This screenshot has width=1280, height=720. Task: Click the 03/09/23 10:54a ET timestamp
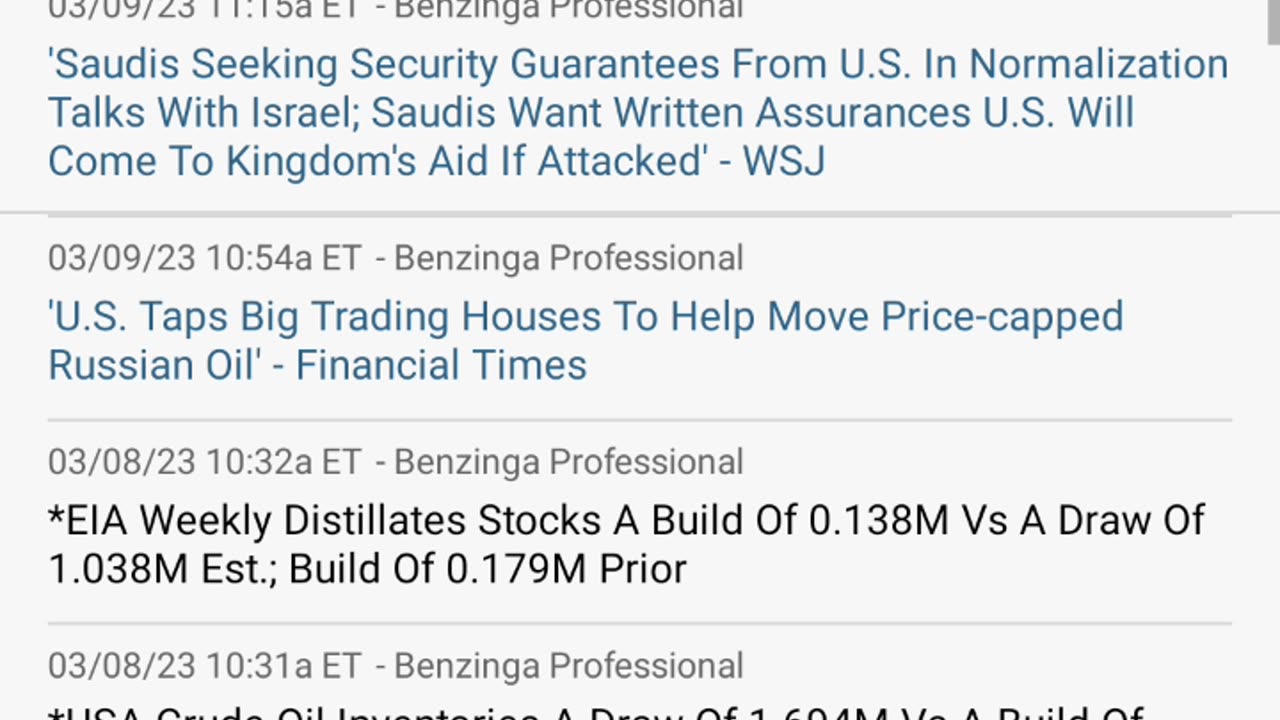click(204, 259)
